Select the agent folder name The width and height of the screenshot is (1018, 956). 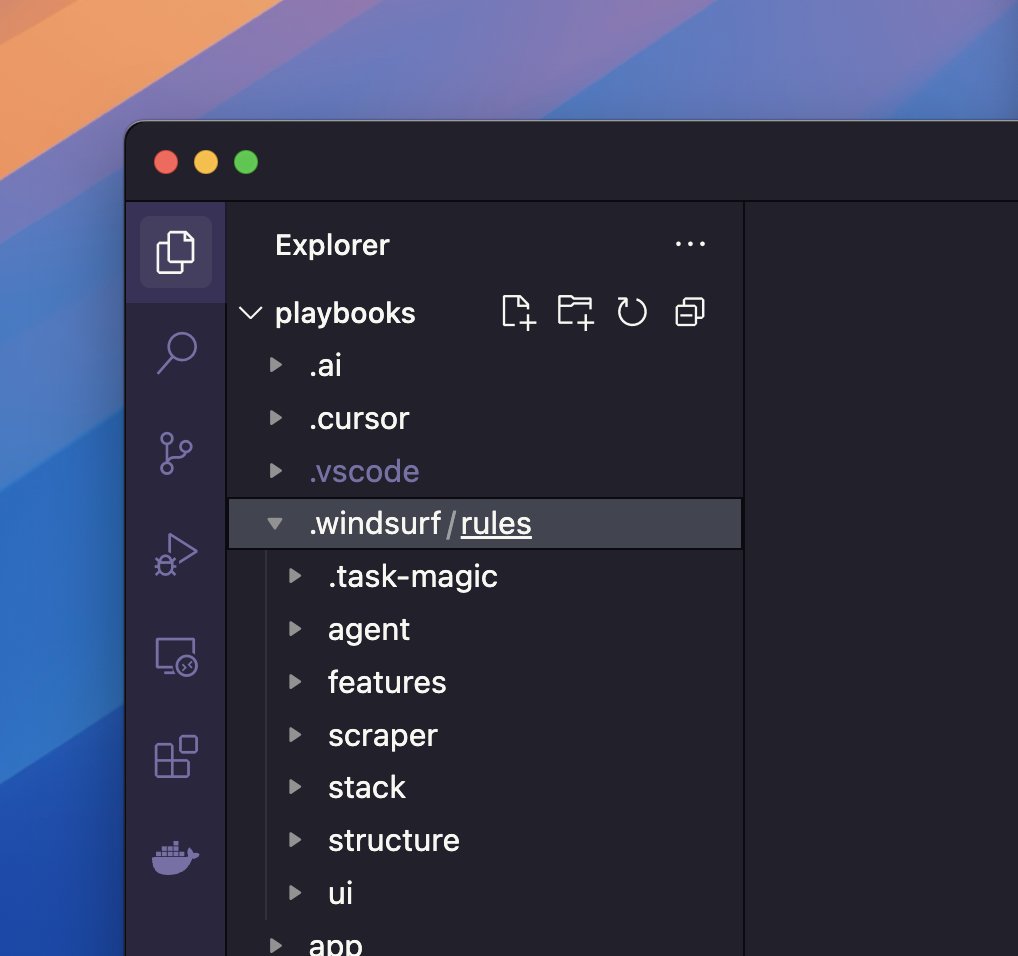tap(369, 630)
